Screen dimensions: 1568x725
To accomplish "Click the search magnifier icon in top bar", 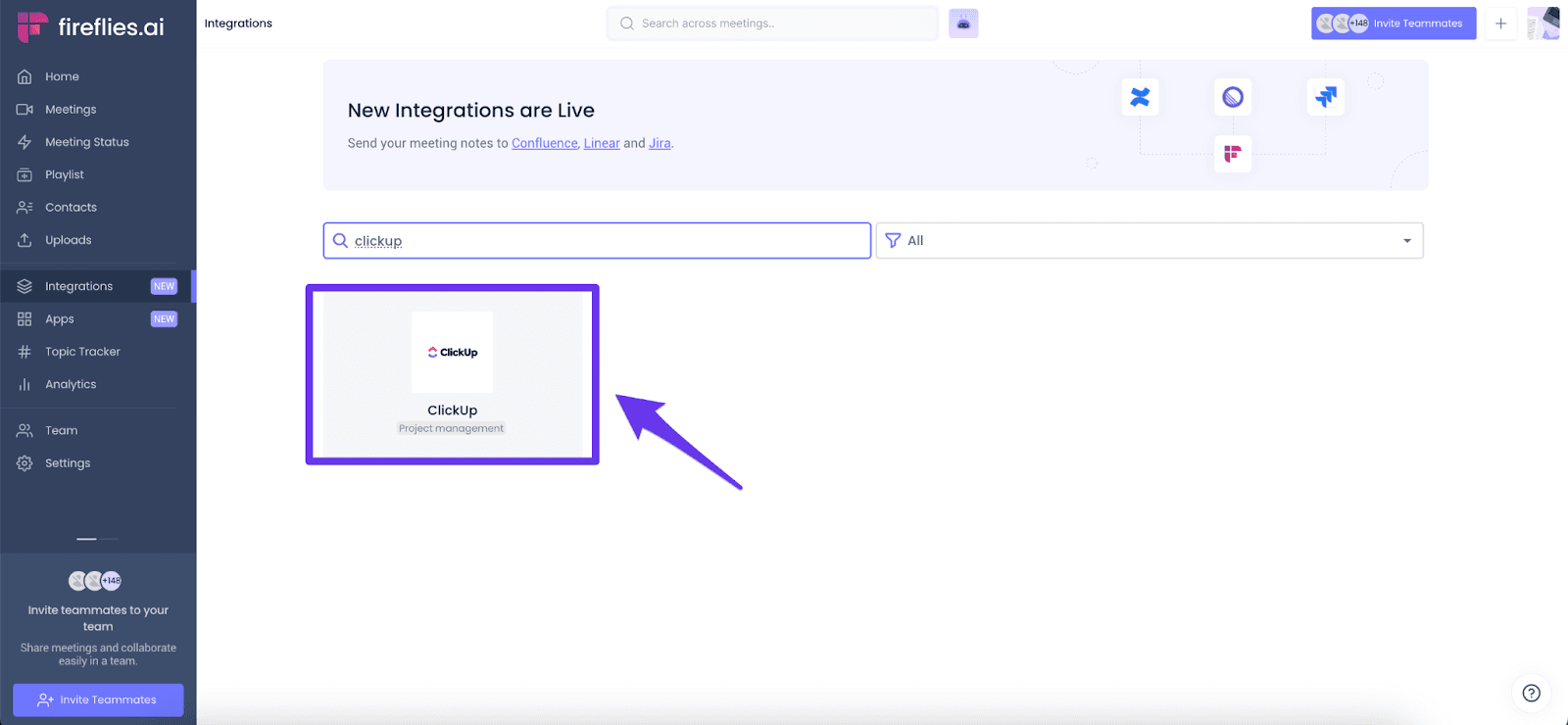I will click(627, 24).
